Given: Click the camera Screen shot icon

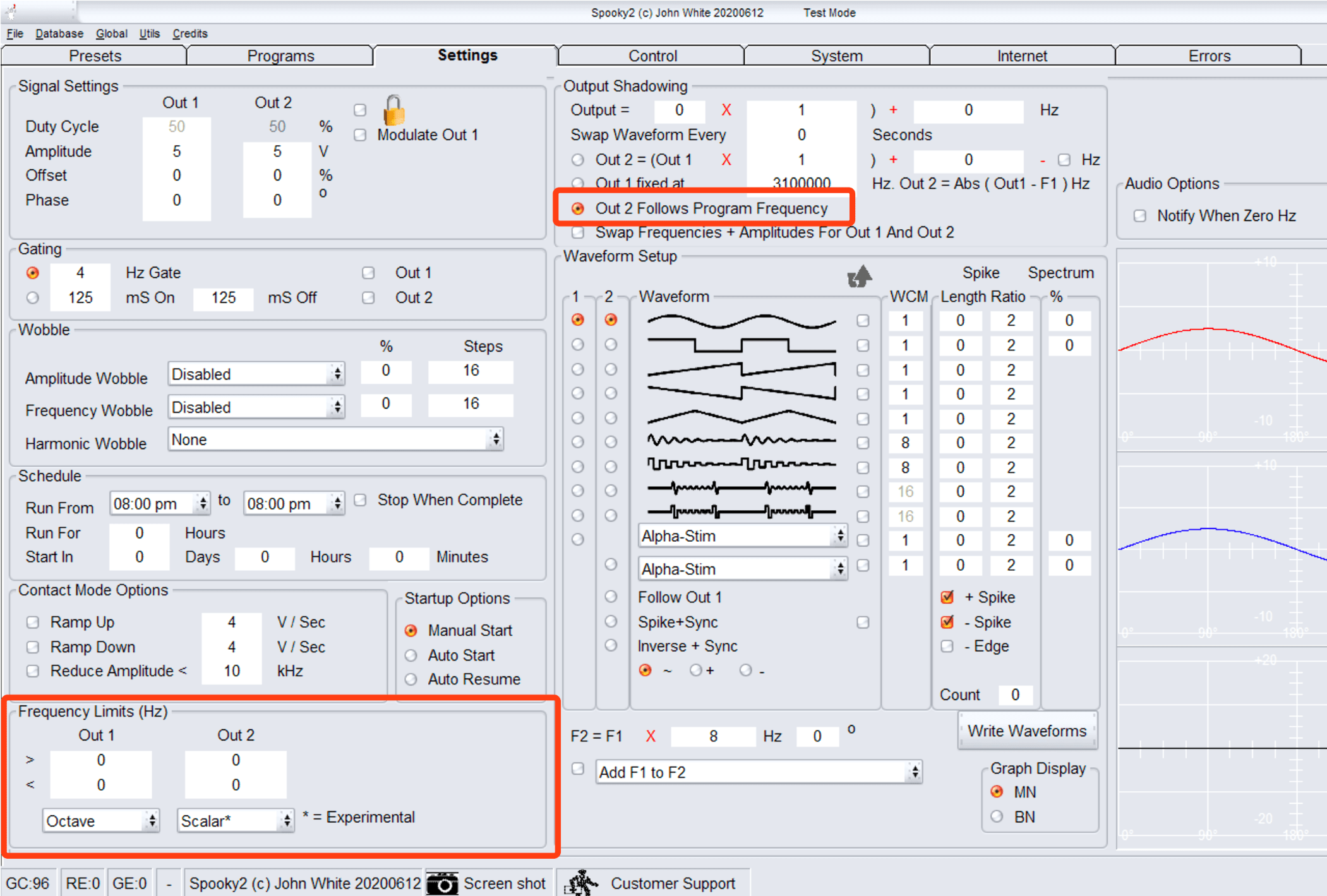Looking at the screenshot, I should pyautogui.click(x=442, y=883).
